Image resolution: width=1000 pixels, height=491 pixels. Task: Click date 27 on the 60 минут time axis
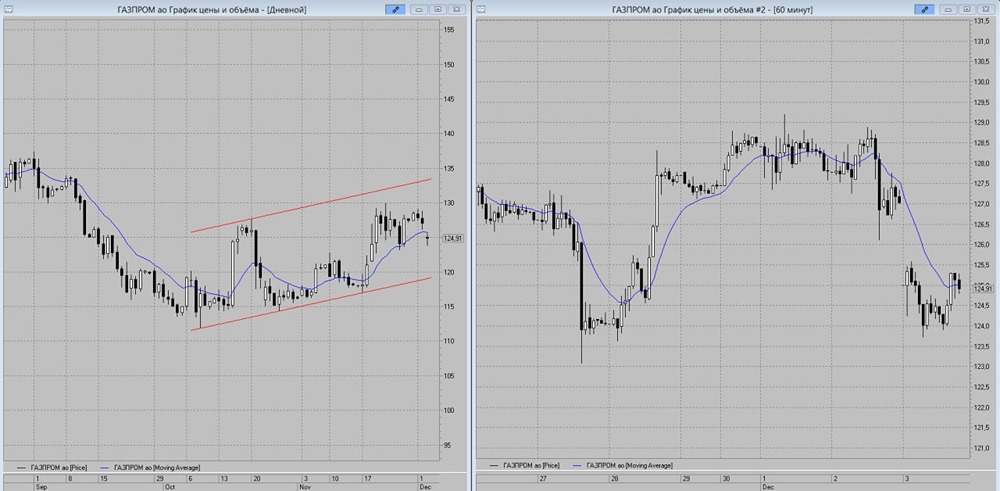click(x=543, y=478)
